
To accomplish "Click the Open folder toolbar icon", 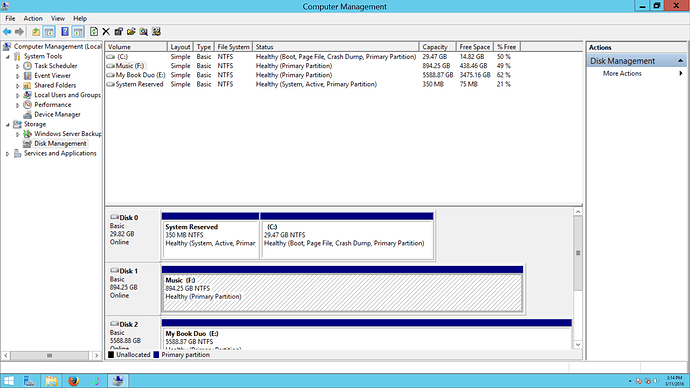I will tap(131, 32).
